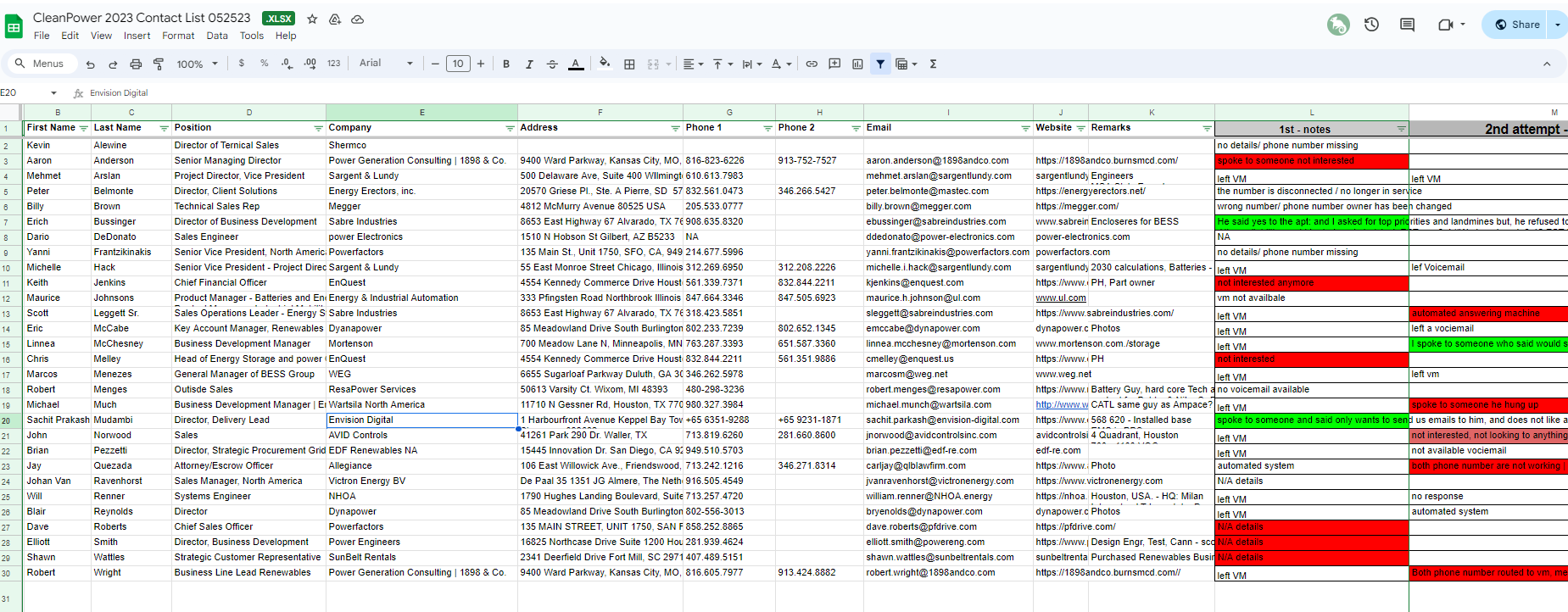Increase decimal places
This screenshot has width=1568, height=612.
(x=310, y=64)
